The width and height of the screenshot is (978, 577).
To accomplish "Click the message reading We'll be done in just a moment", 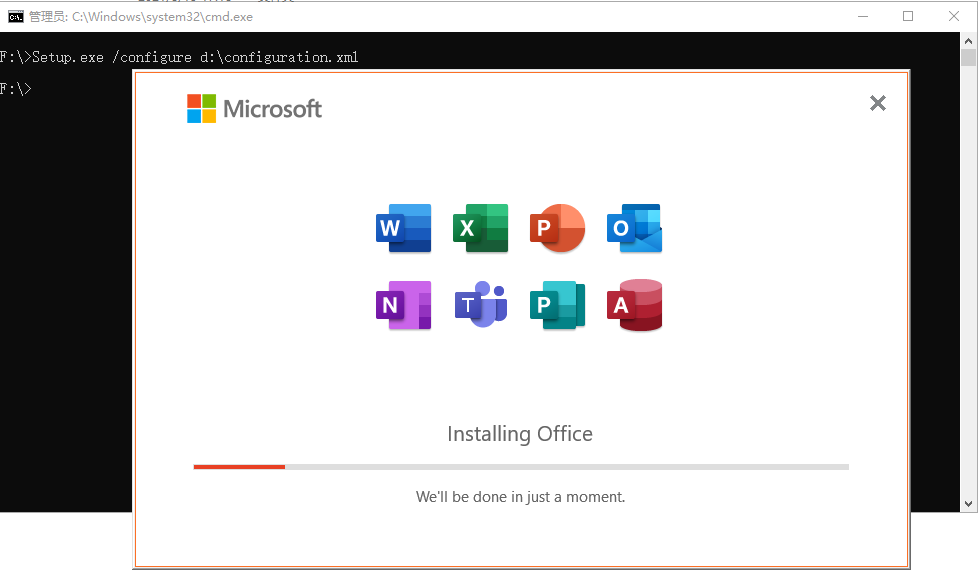I will (520, 496).
